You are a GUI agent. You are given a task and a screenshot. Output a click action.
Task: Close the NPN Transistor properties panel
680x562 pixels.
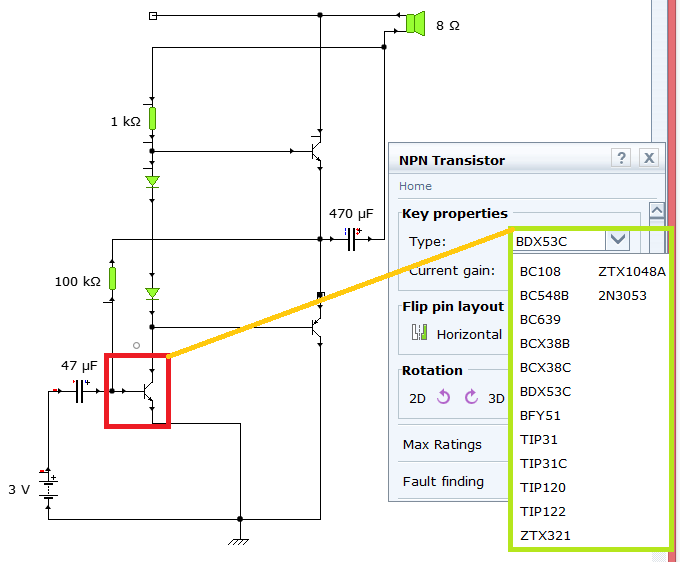(x=649, y=158)
